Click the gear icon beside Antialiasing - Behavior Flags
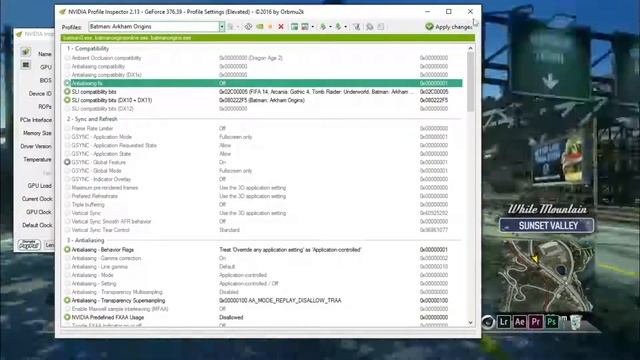The width and height of the screenshot is (640, 360). point(67,249)
